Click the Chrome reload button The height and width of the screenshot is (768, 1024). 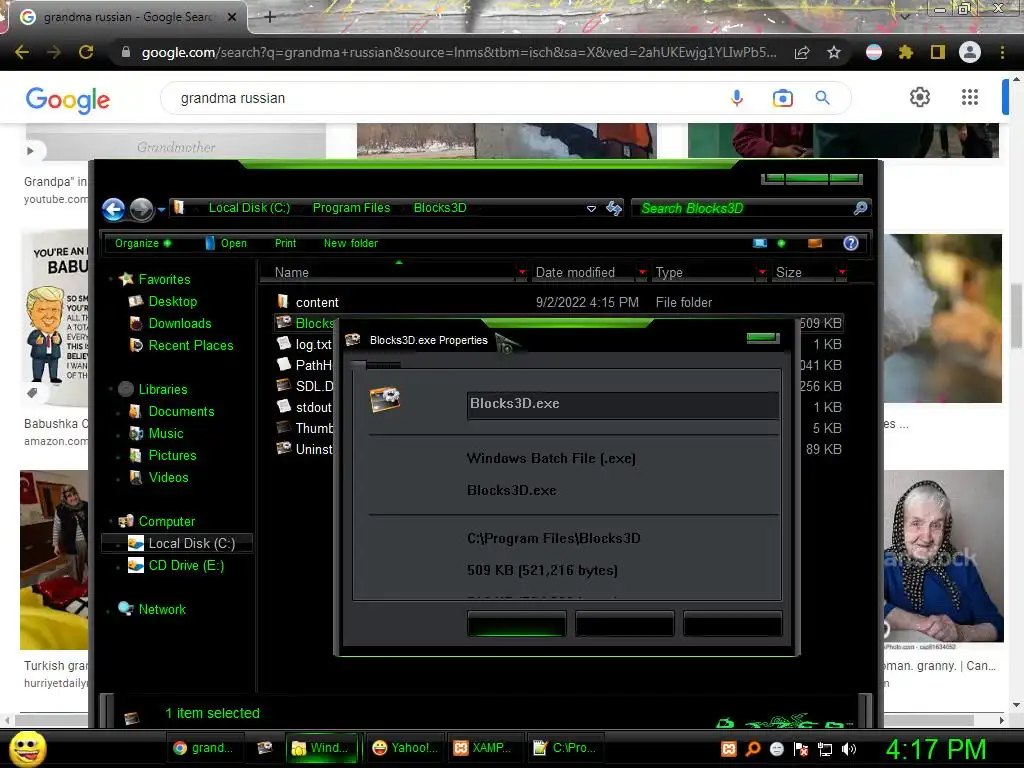[x=86, y=52]
